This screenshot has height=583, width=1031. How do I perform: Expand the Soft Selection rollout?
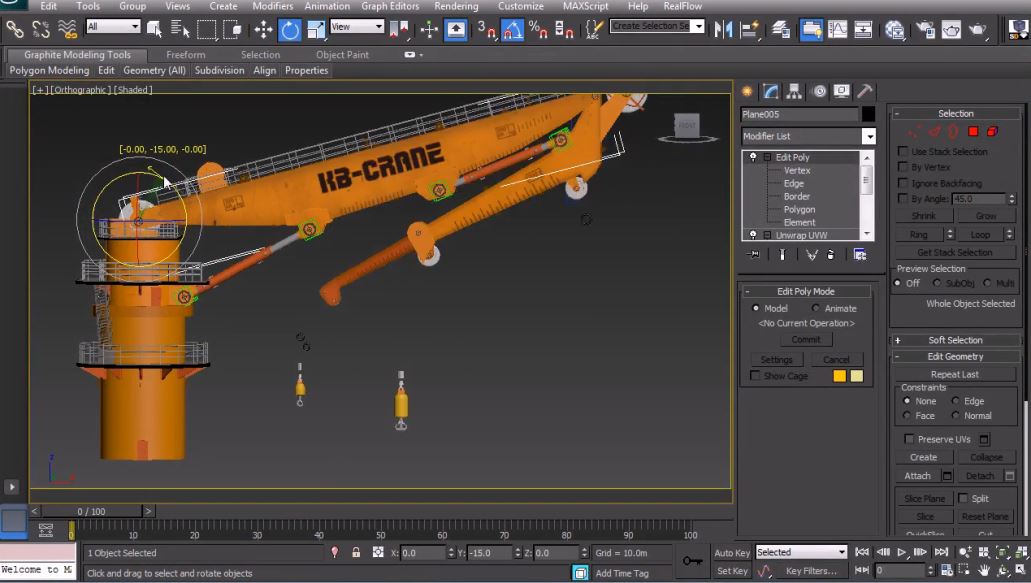tap(955, 340)
